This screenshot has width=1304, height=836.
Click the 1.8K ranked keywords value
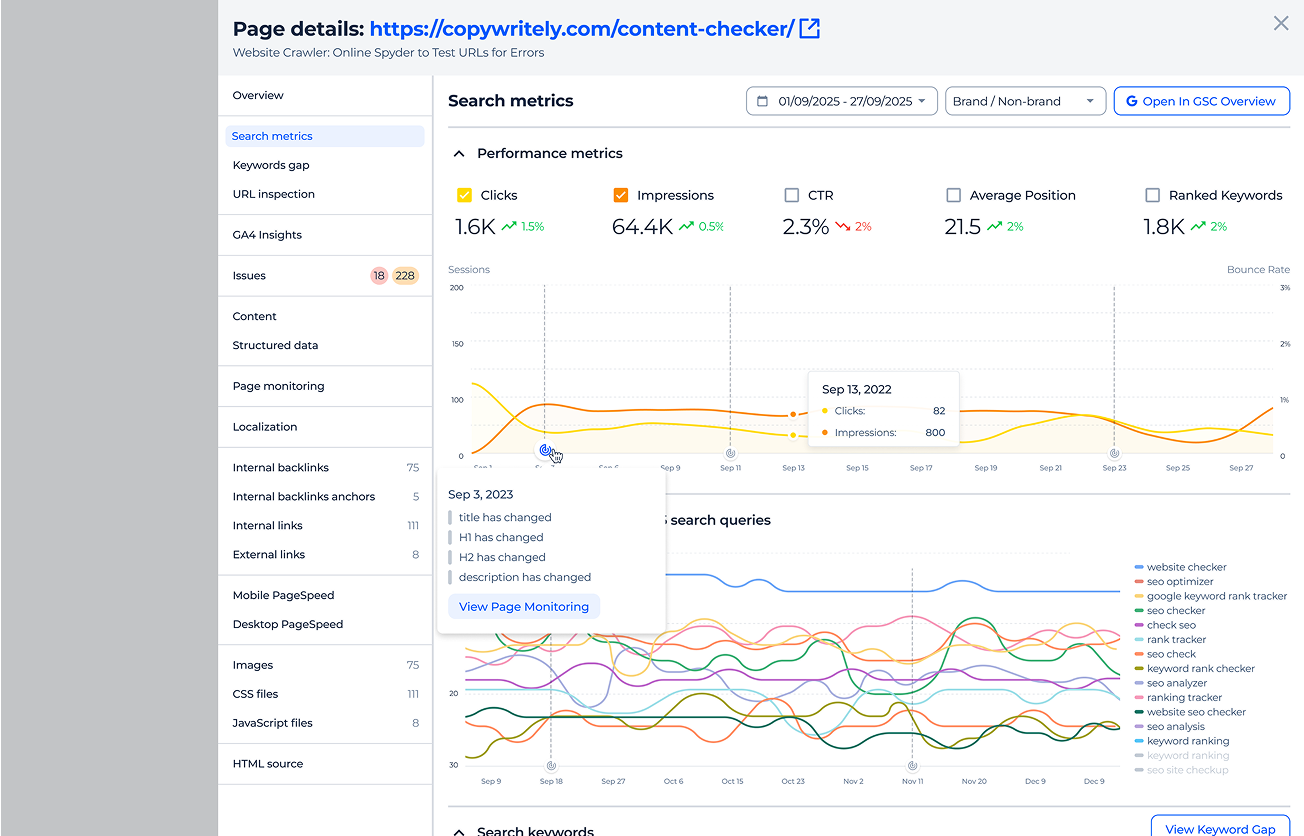point(1164,227)
